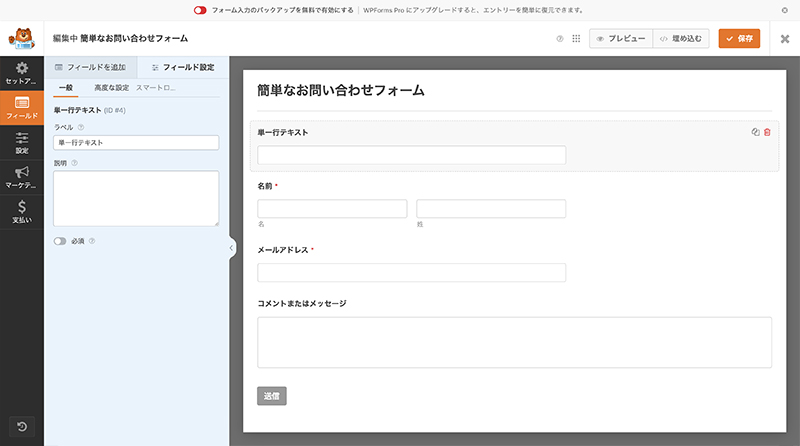Click the revision history icon at bottom left
The width and height of the screenshot is (800, 446).
[21, 427]
